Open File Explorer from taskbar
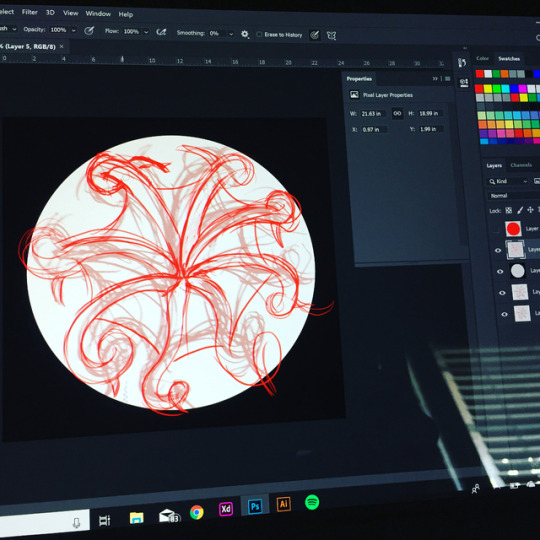Screen dimensions: 540x540 136,518
